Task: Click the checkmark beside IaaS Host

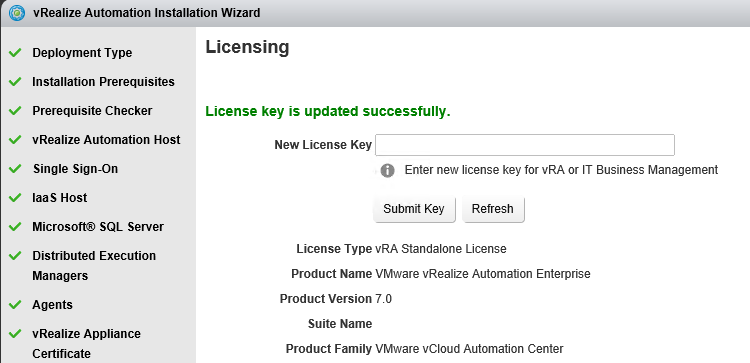Action: point(15,198)
